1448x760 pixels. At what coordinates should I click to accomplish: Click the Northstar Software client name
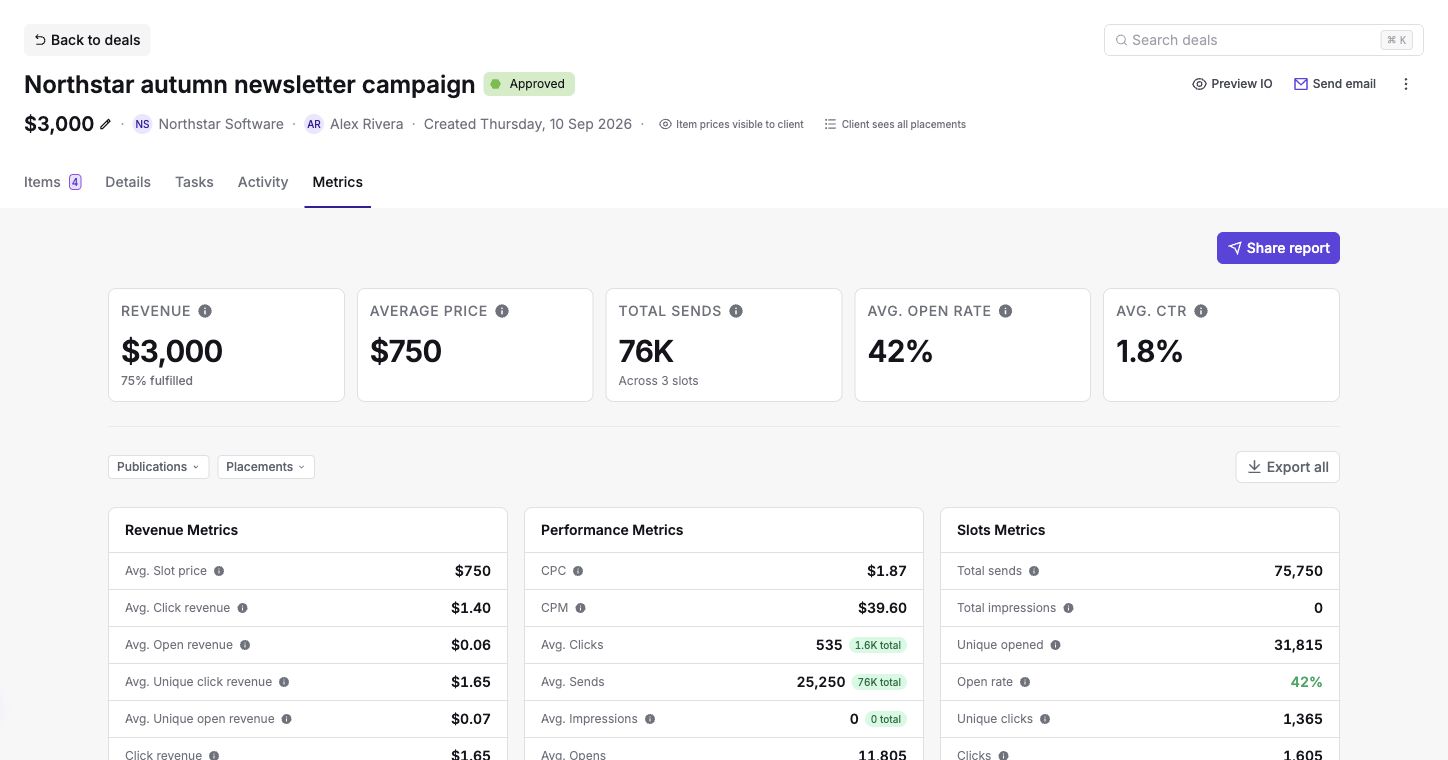220,124
